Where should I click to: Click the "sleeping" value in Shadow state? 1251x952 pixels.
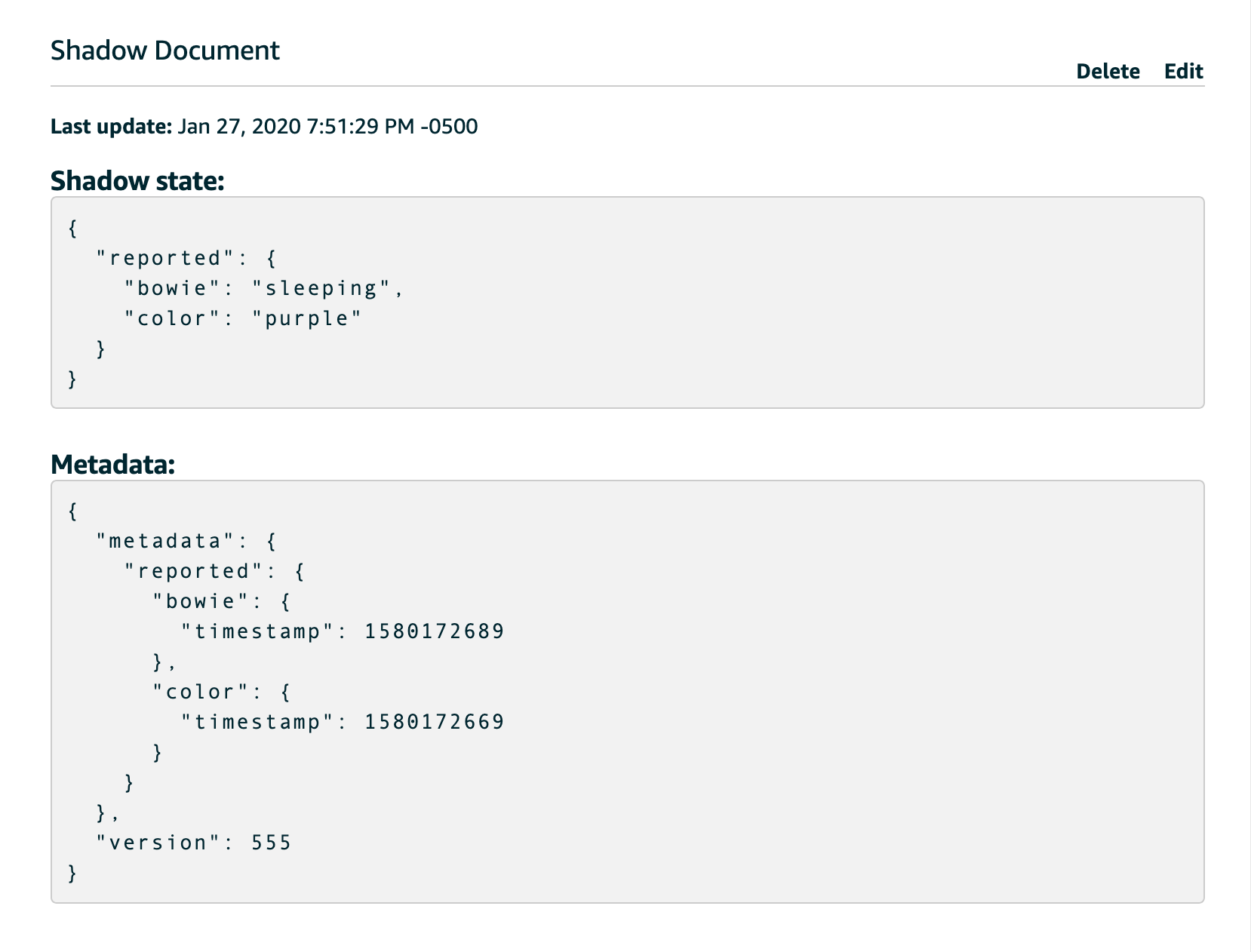click(x=321, y=288)
